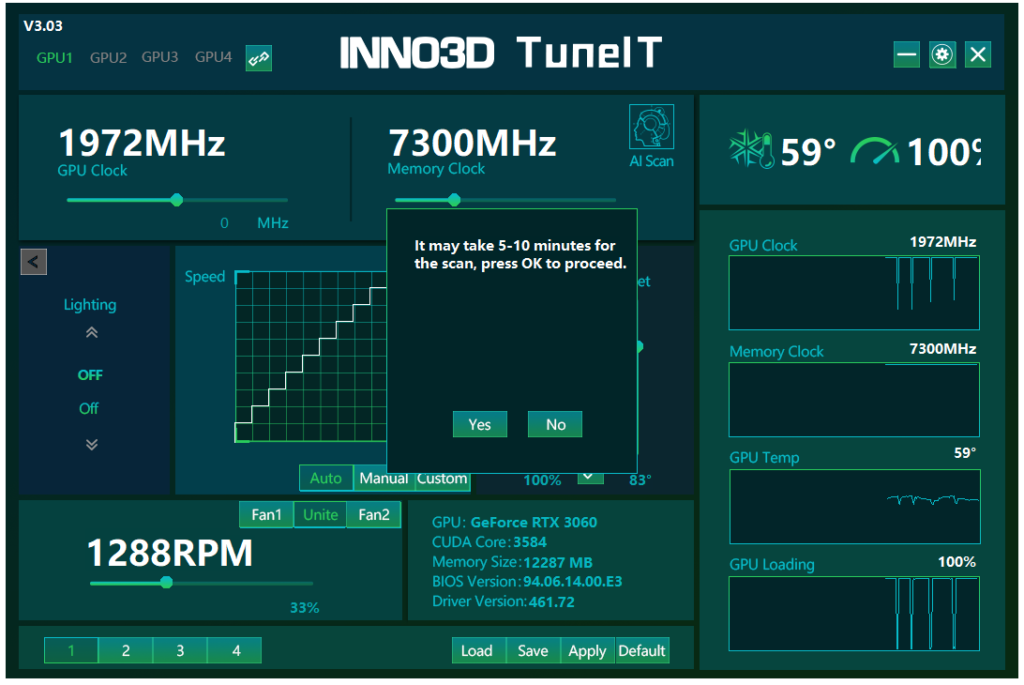Switch to GPU1 tab
1024x685 pixels.
coord(54,57)
